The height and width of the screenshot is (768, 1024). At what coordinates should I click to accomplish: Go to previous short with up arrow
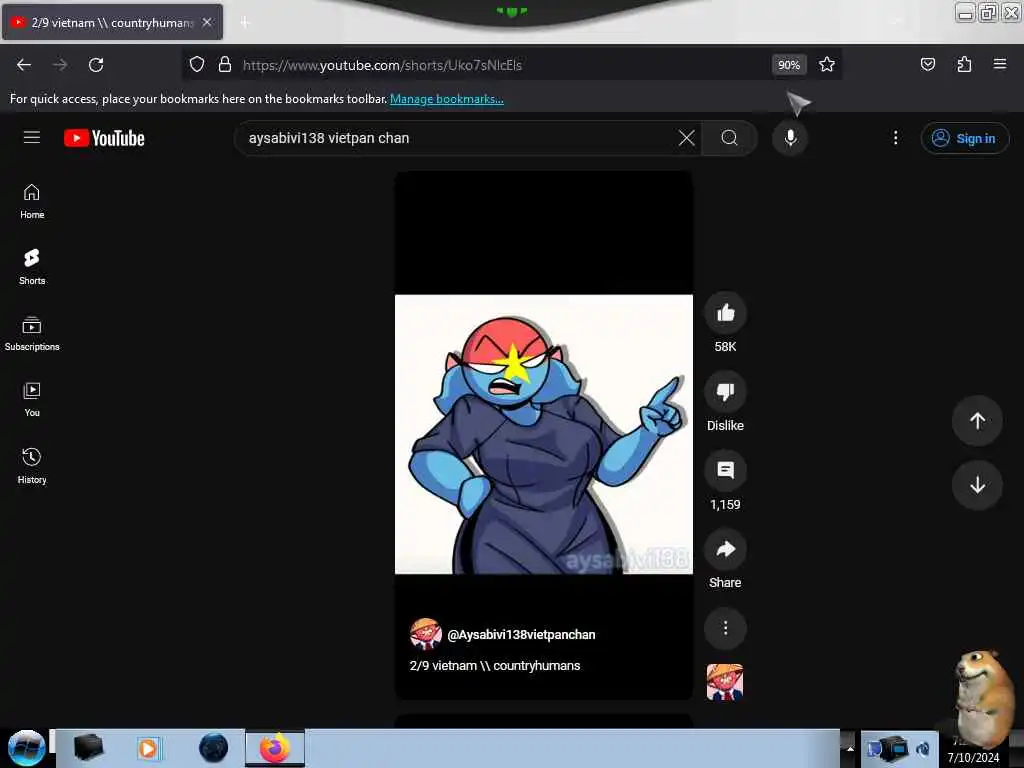tap(977, 421)
